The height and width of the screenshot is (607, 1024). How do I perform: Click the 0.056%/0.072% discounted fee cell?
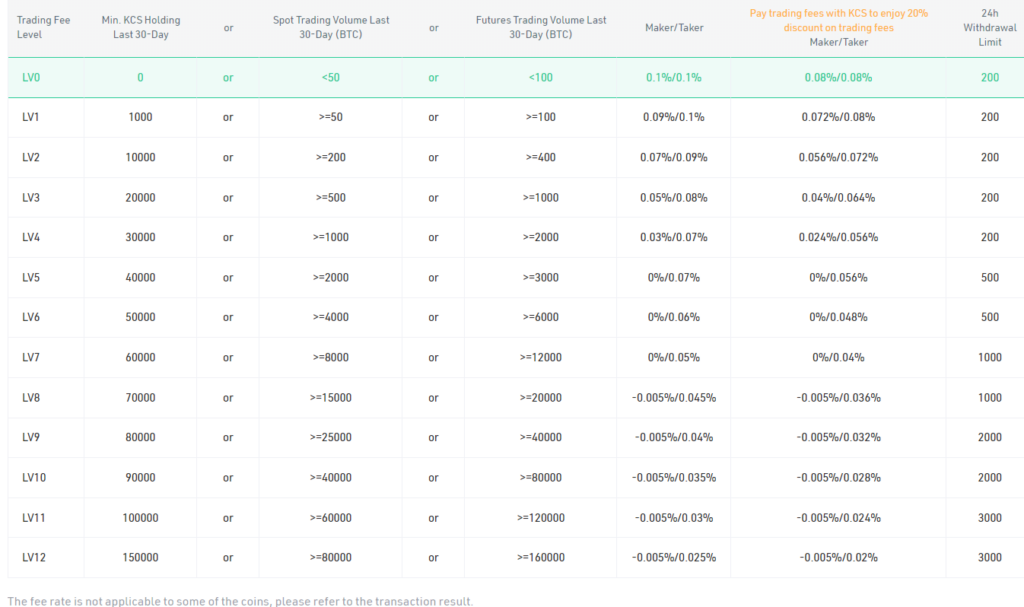click(x=838, y=157)
